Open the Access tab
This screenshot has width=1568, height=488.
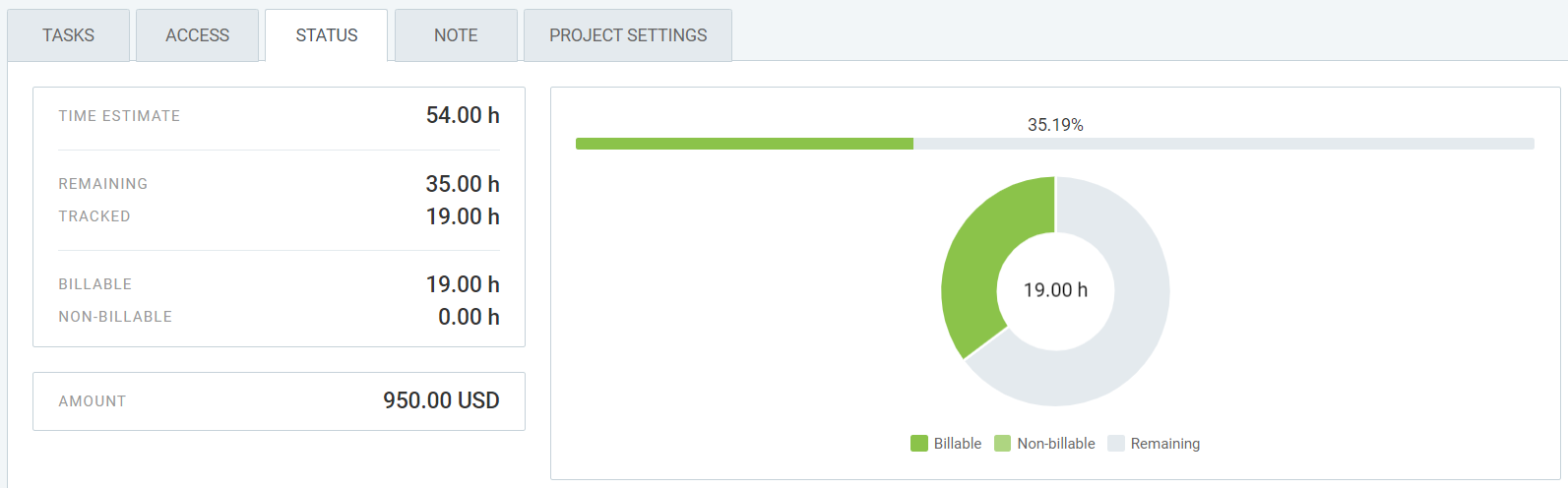pyautogui.click(x=197, y=35)
